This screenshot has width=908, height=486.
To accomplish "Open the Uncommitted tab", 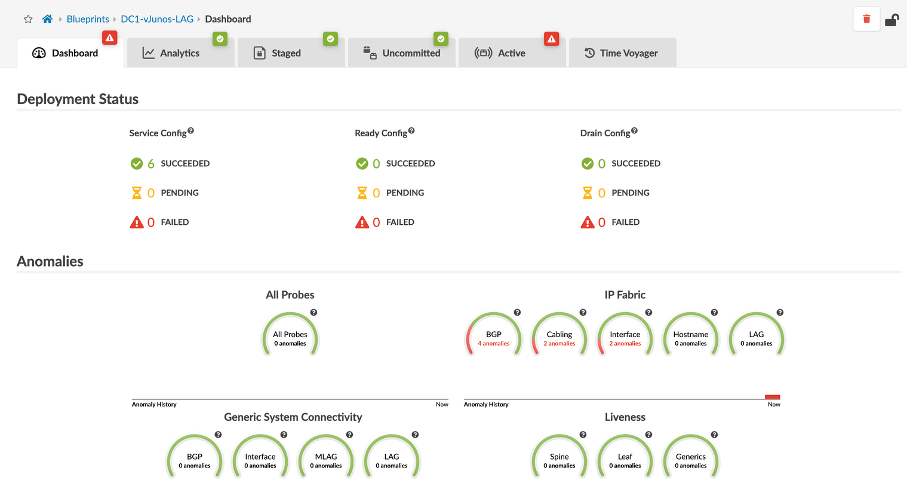I will (x=402, y=53).
